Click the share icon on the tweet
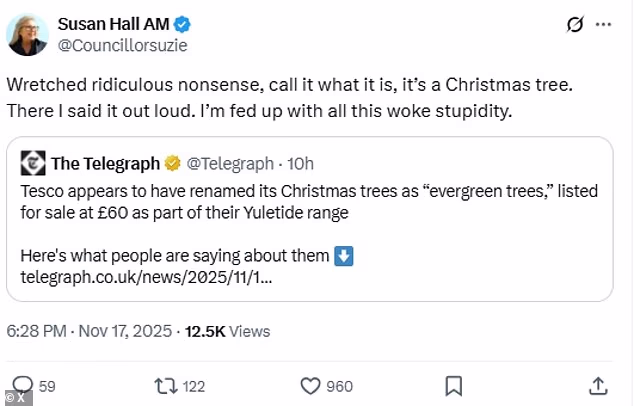 click(597, 385)
